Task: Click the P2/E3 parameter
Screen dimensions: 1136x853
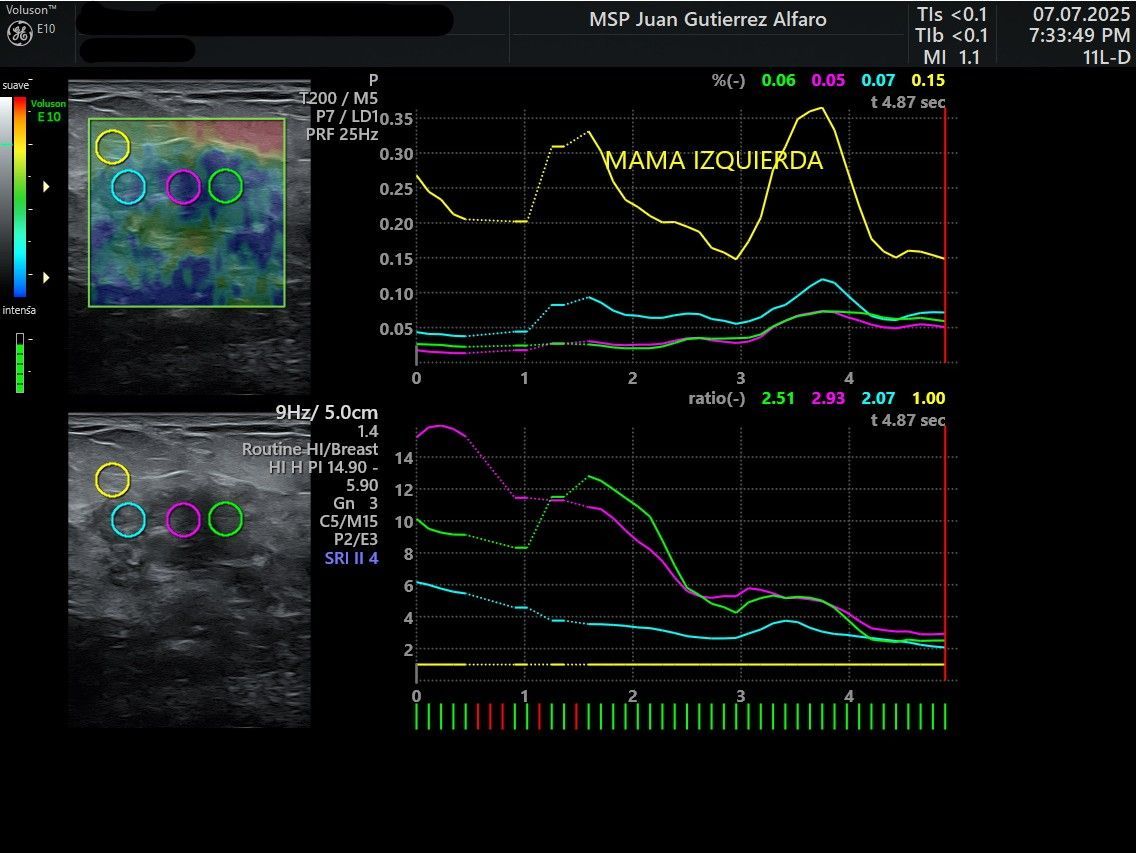Action: tap(356, 540)
